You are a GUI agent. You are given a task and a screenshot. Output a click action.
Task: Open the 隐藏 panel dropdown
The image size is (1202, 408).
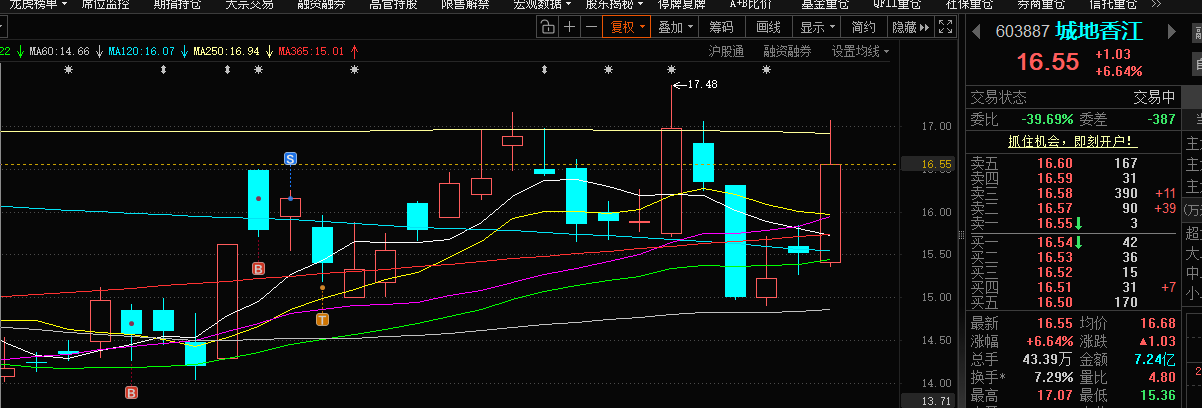(909, 27)
